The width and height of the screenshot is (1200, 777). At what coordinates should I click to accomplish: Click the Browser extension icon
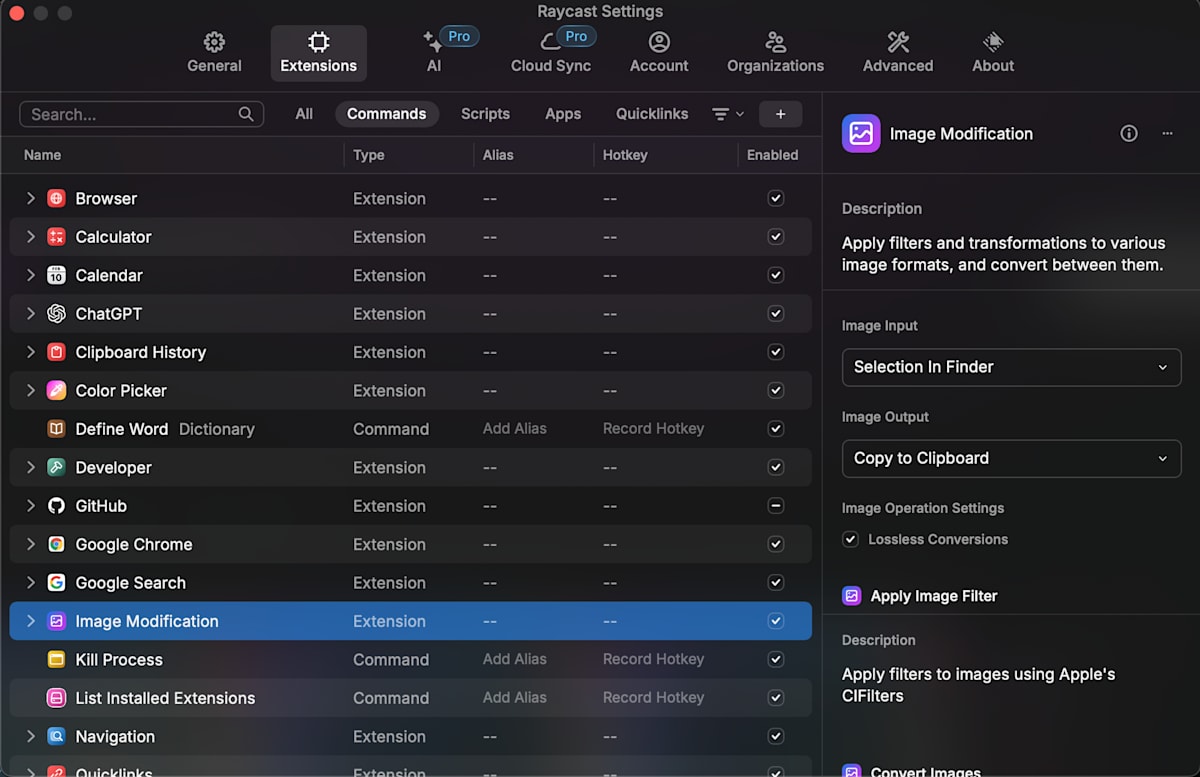point(57,198)
